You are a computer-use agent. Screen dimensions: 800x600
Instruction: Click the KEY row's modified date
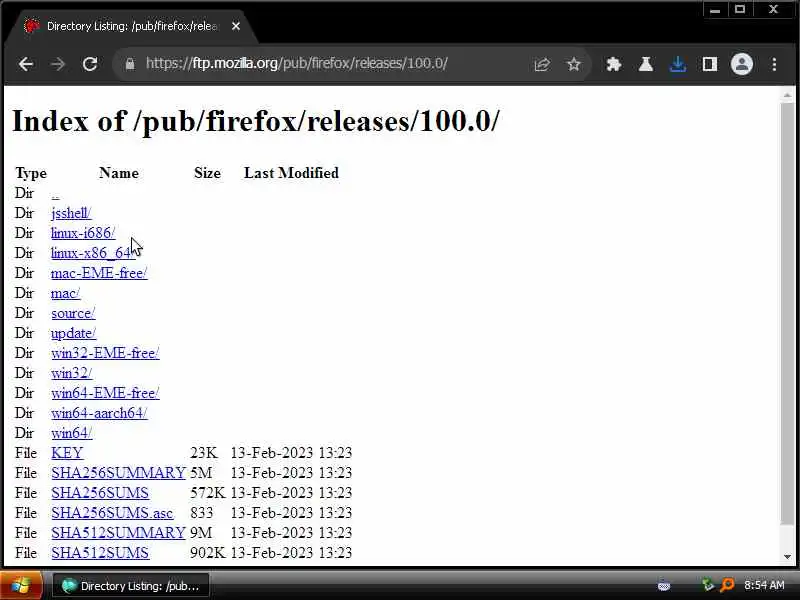(291, 453)
